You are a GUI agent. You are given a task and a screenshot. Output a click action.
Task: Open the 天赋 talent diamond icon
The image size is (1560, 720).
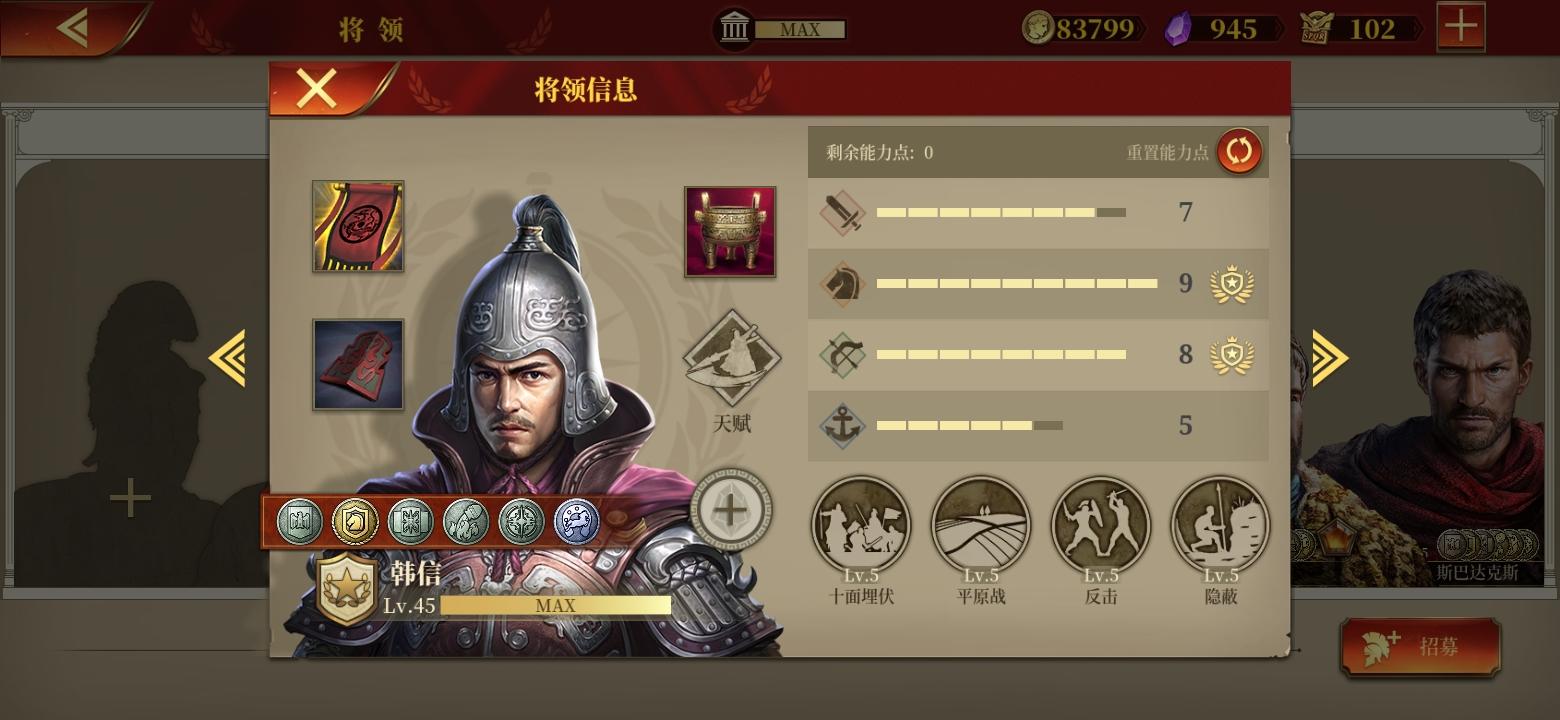[x=732, y=358]
